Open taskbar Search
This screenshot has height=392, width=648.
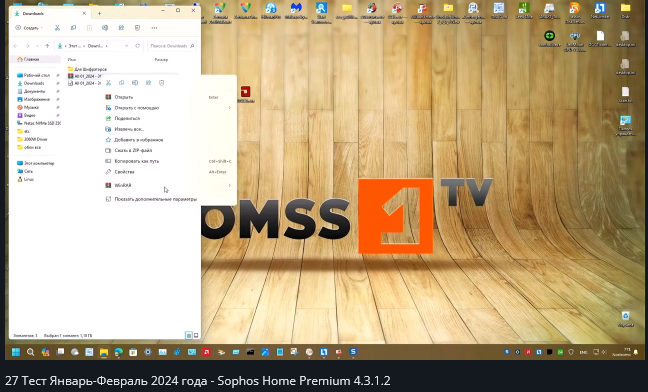pyautogui.click(x=31, y=352)
